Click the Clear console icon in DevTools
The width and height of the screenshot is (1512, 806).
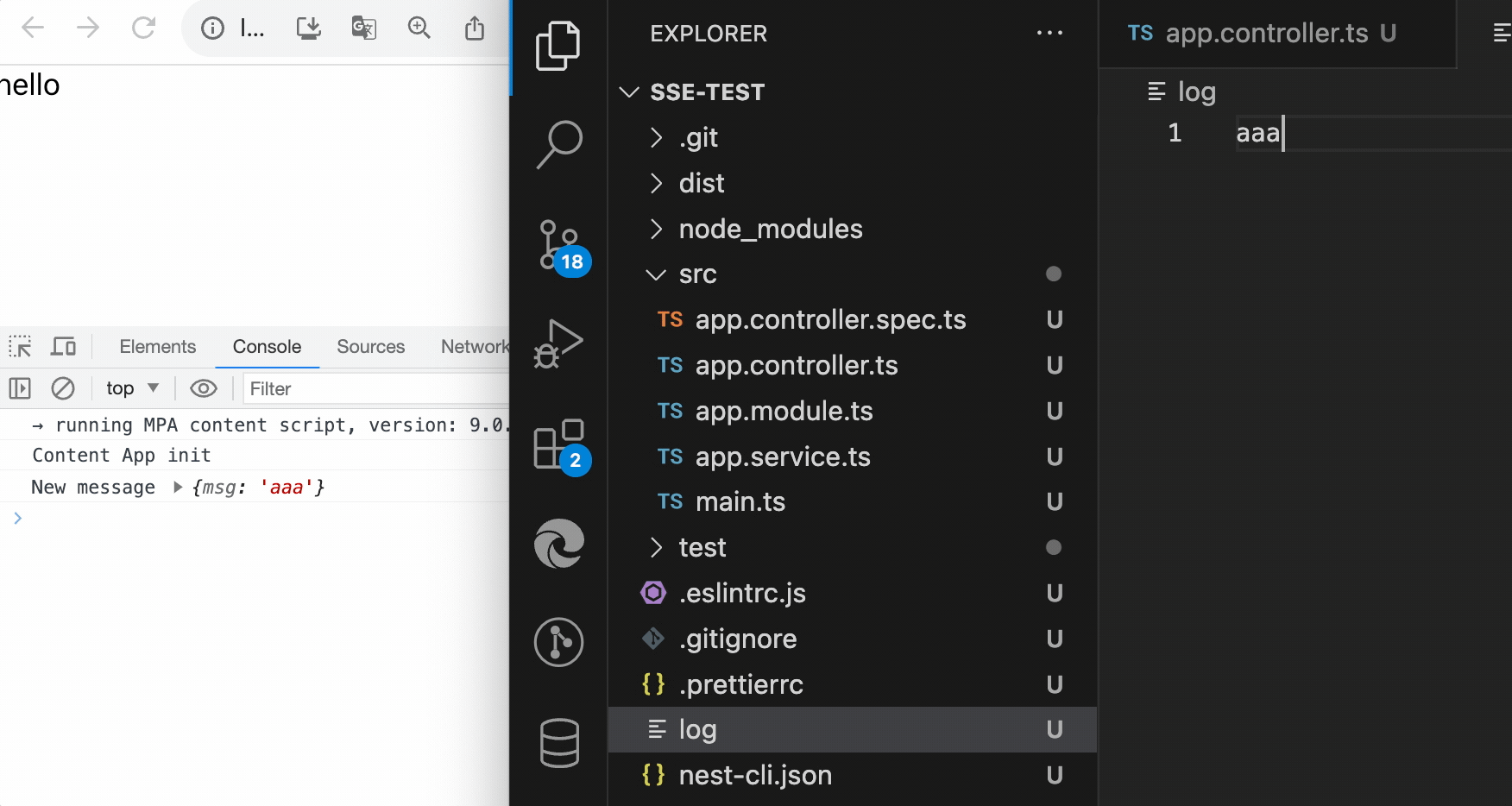63,388
